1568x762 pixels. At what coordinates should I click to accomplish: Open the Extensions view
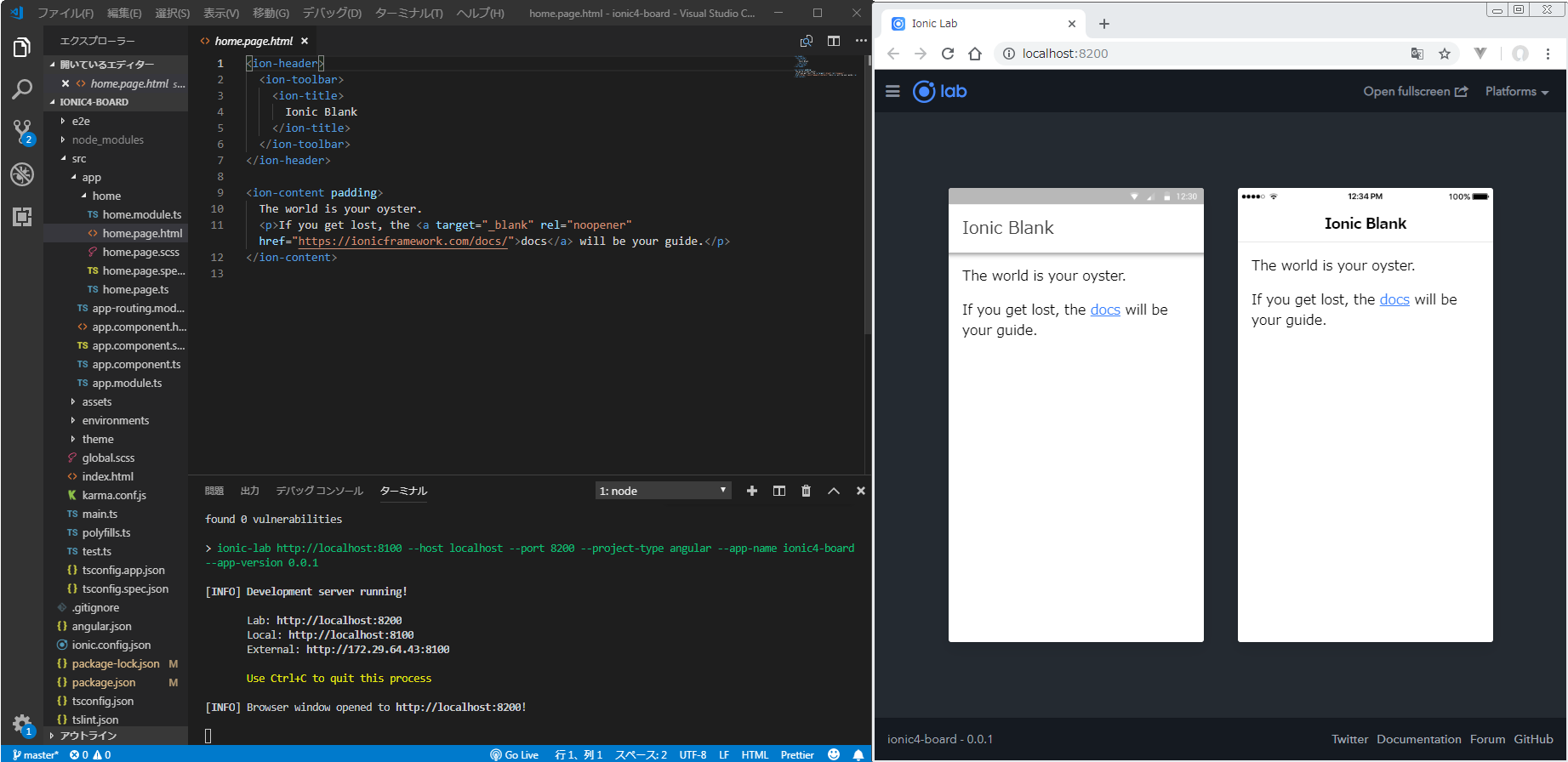(22, 217)
